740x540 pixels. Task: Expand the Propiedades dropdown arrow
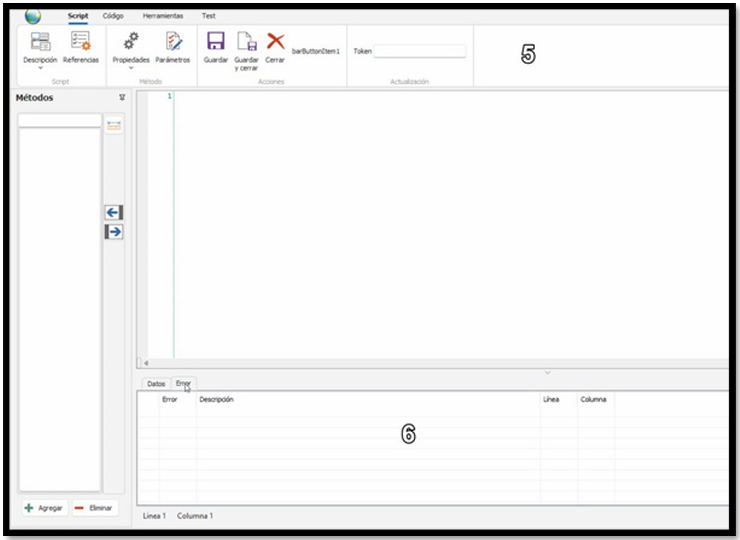click(x=130, y=69)
